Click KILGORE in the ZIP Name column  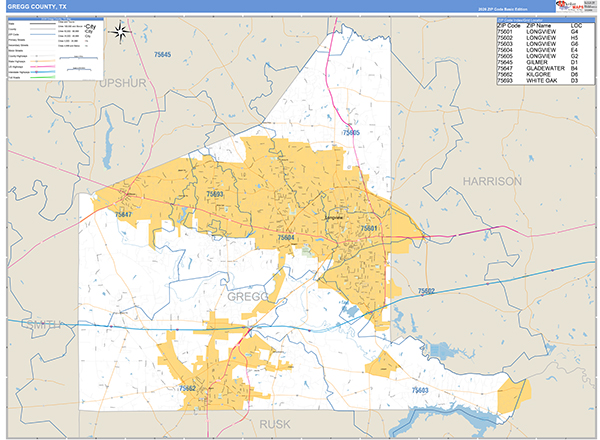click(x=538, y=75)
